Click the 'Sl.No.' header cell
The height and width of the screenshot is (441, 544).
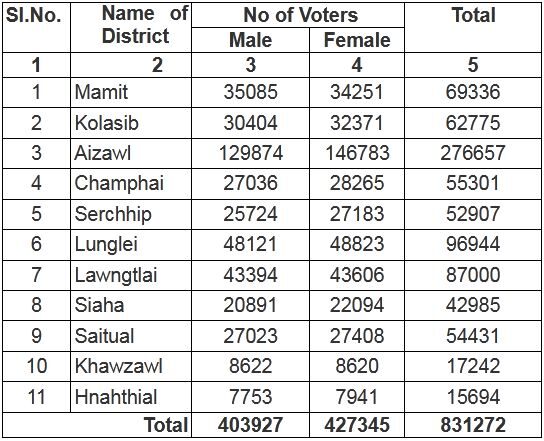point(36,27)
